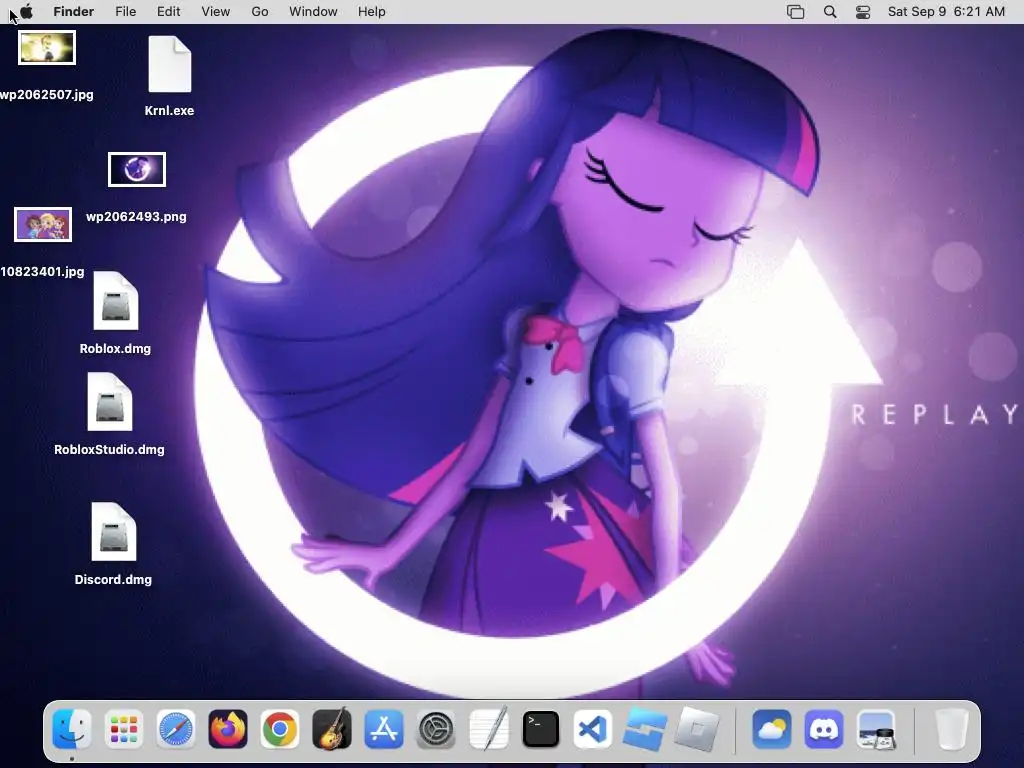Viewport: 1024px width, 768px height.
Task: Select the wp2062493.png thumbnail
Action: click(137, 169)
